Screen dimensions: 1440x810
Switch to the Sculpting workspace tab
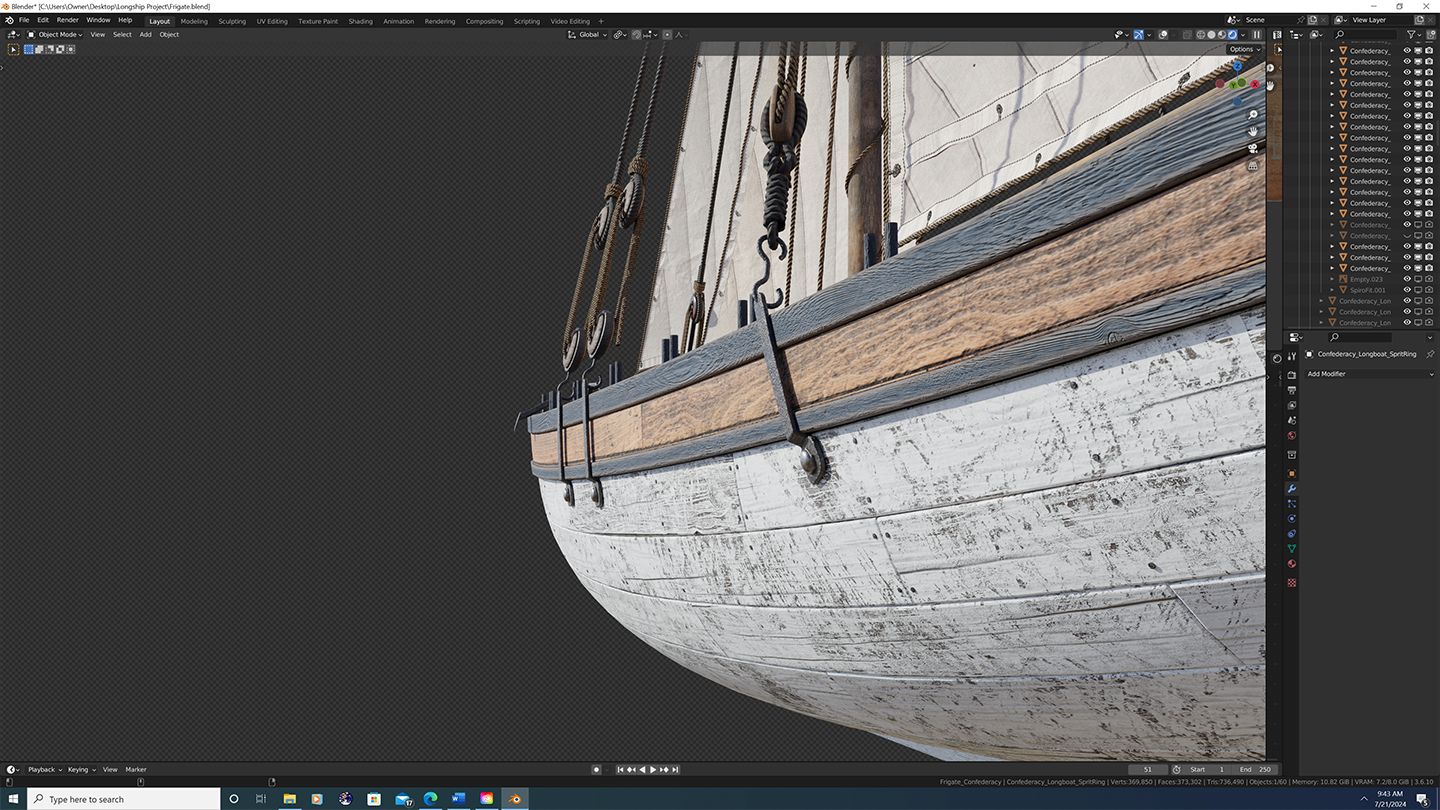pos(232,21)
